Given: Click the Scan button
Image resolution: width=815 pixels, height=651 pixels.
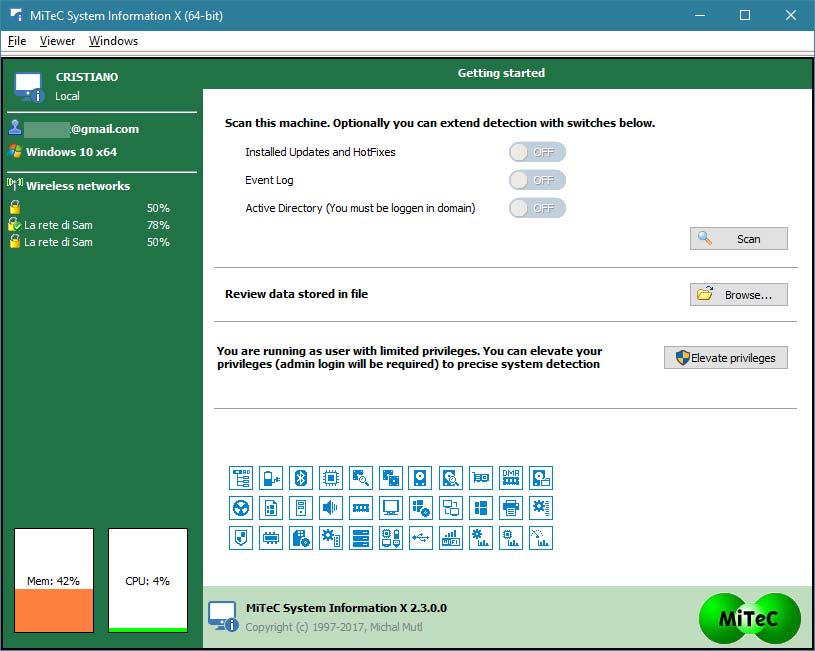Looking at the screenshot, I should (x=738, y=239).
